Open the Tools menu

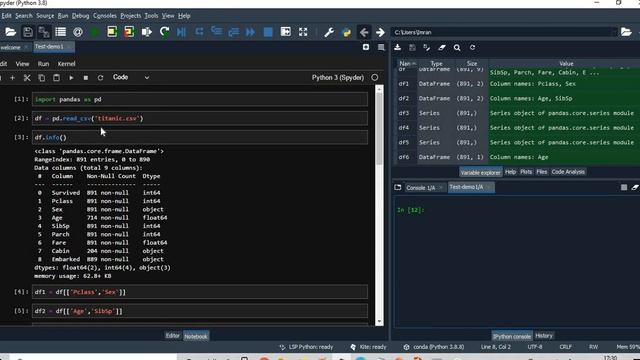tap(151, 16)
